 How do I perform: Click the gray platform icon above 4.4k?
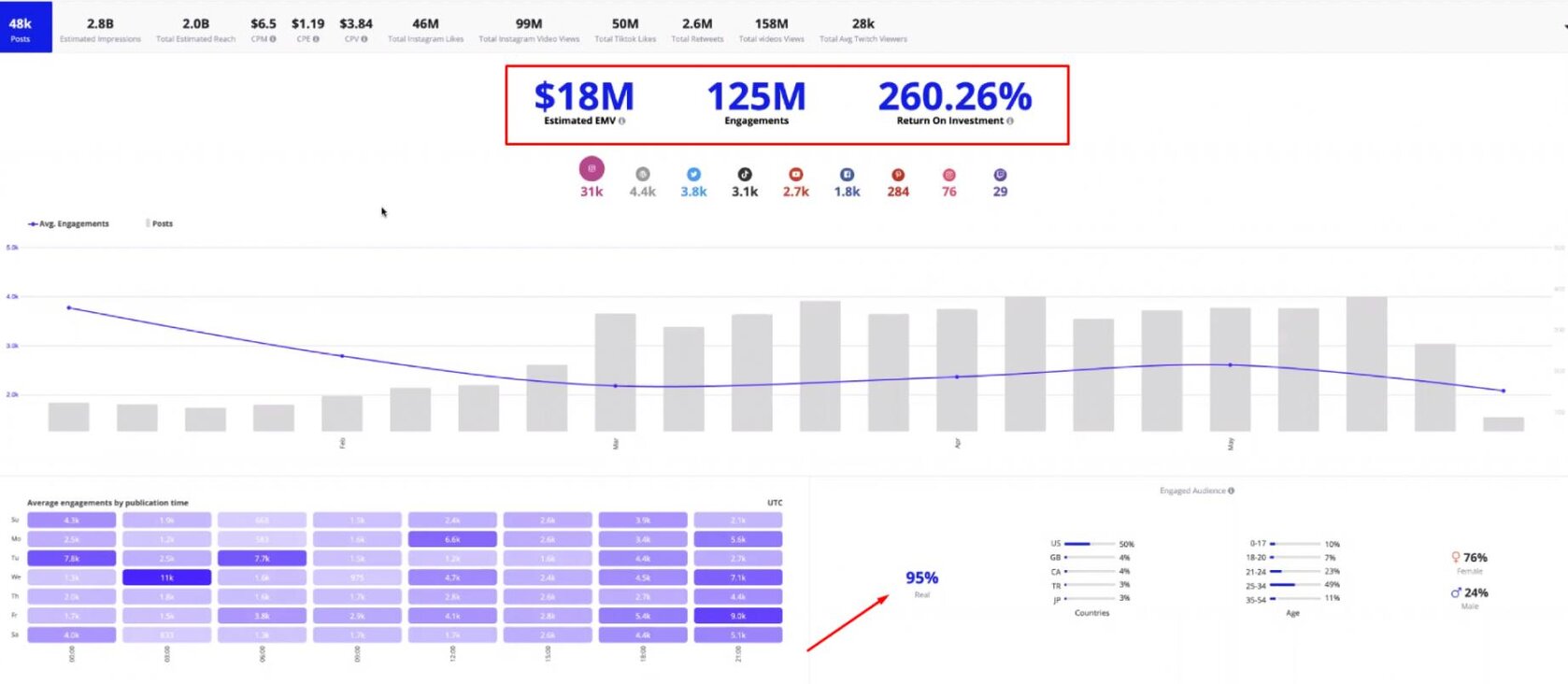[x=642, y=175]
